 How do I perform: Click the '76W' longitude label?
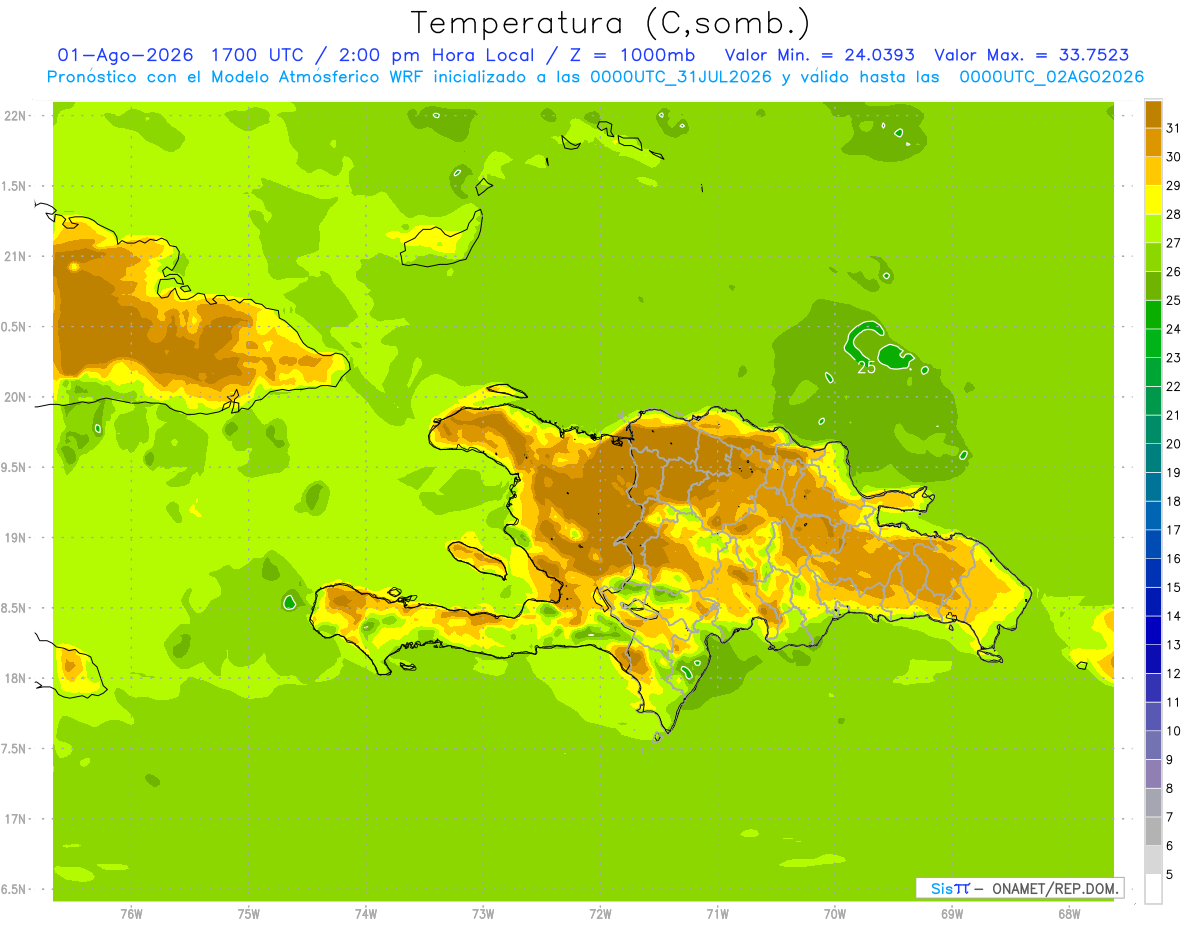point(131,913)
